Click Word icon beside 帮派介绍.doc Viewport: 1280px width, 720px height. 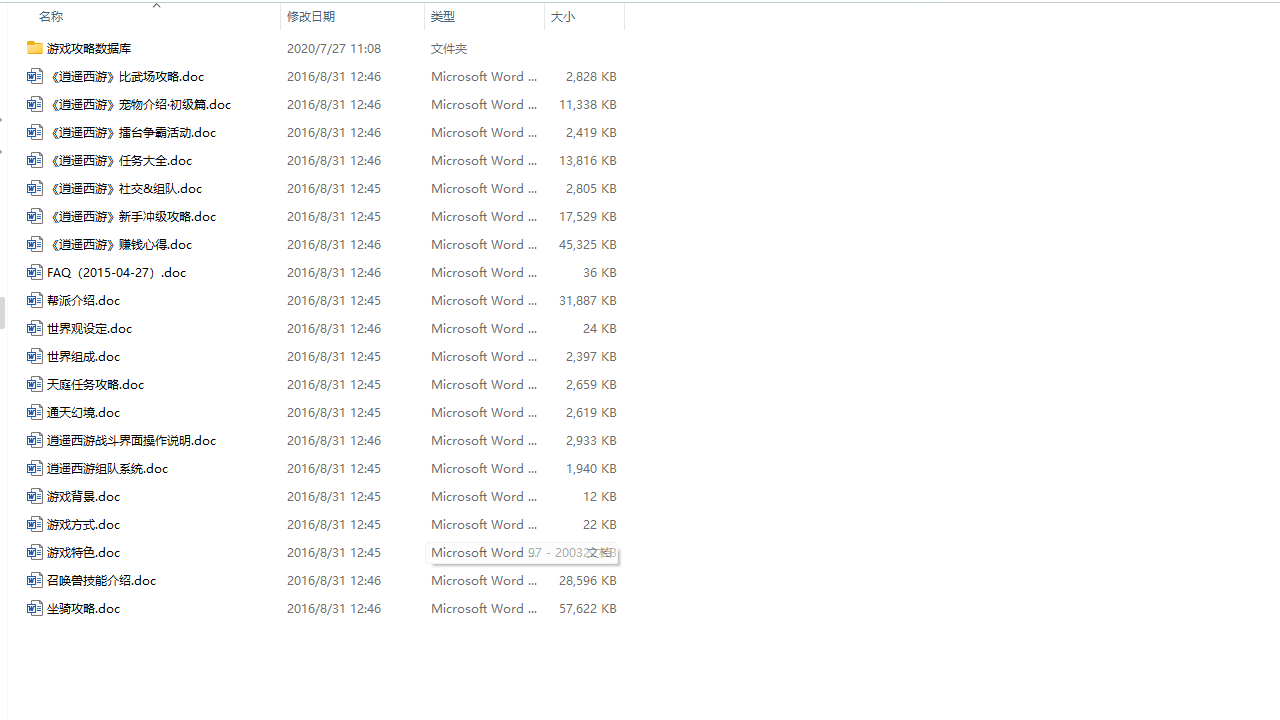(35, 300)
